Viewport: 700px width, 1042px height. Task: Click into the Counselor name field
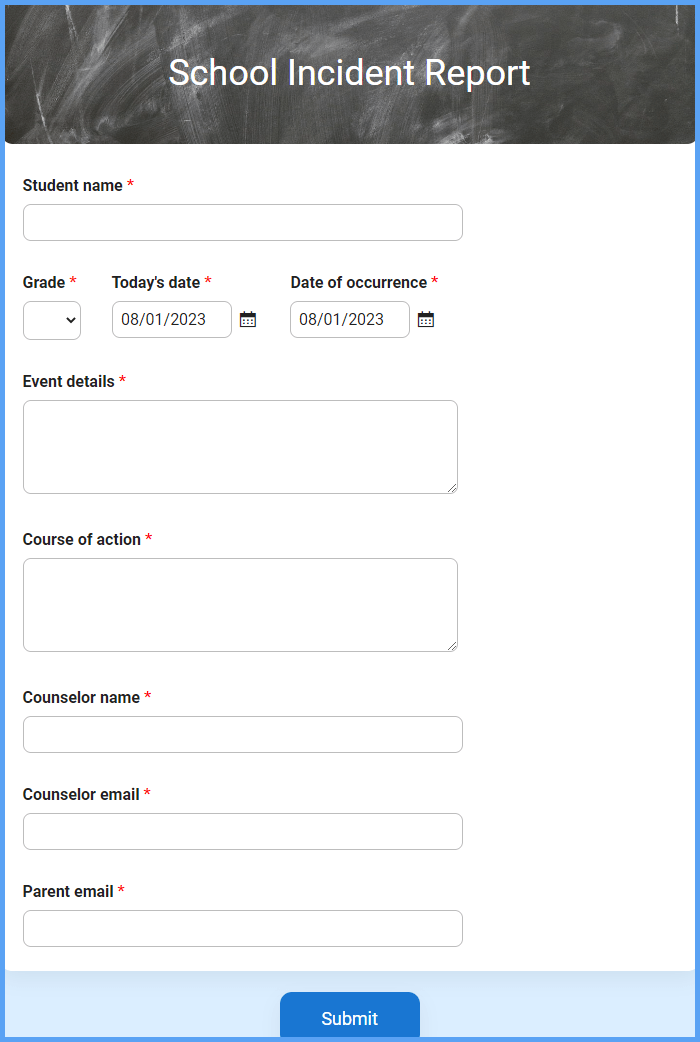tap(243, 734)
